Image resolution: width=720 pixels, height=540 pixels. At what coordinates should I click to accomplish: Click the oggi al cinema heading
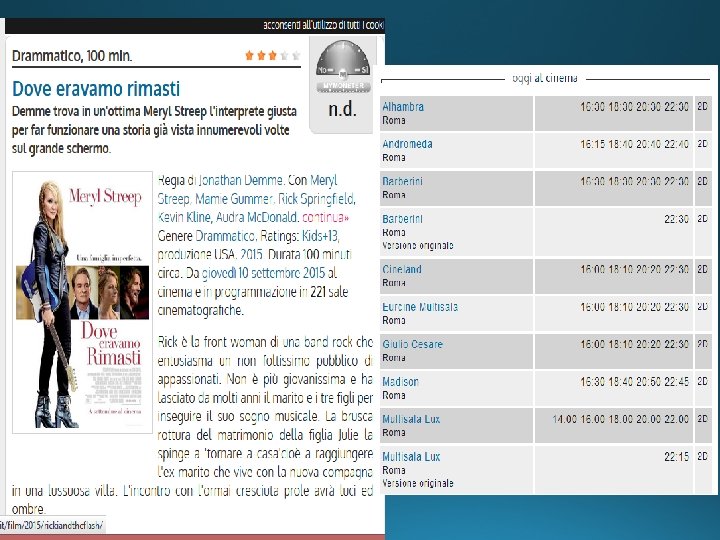(545, 79)
